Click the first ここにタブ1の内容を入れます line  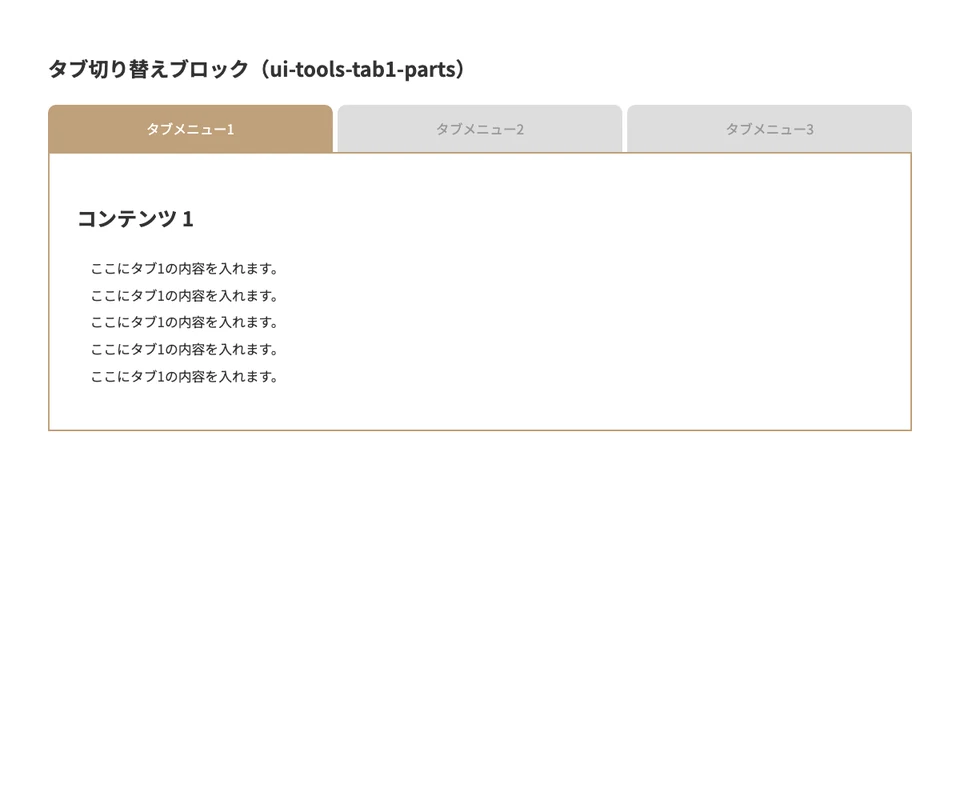coord(184,269)
